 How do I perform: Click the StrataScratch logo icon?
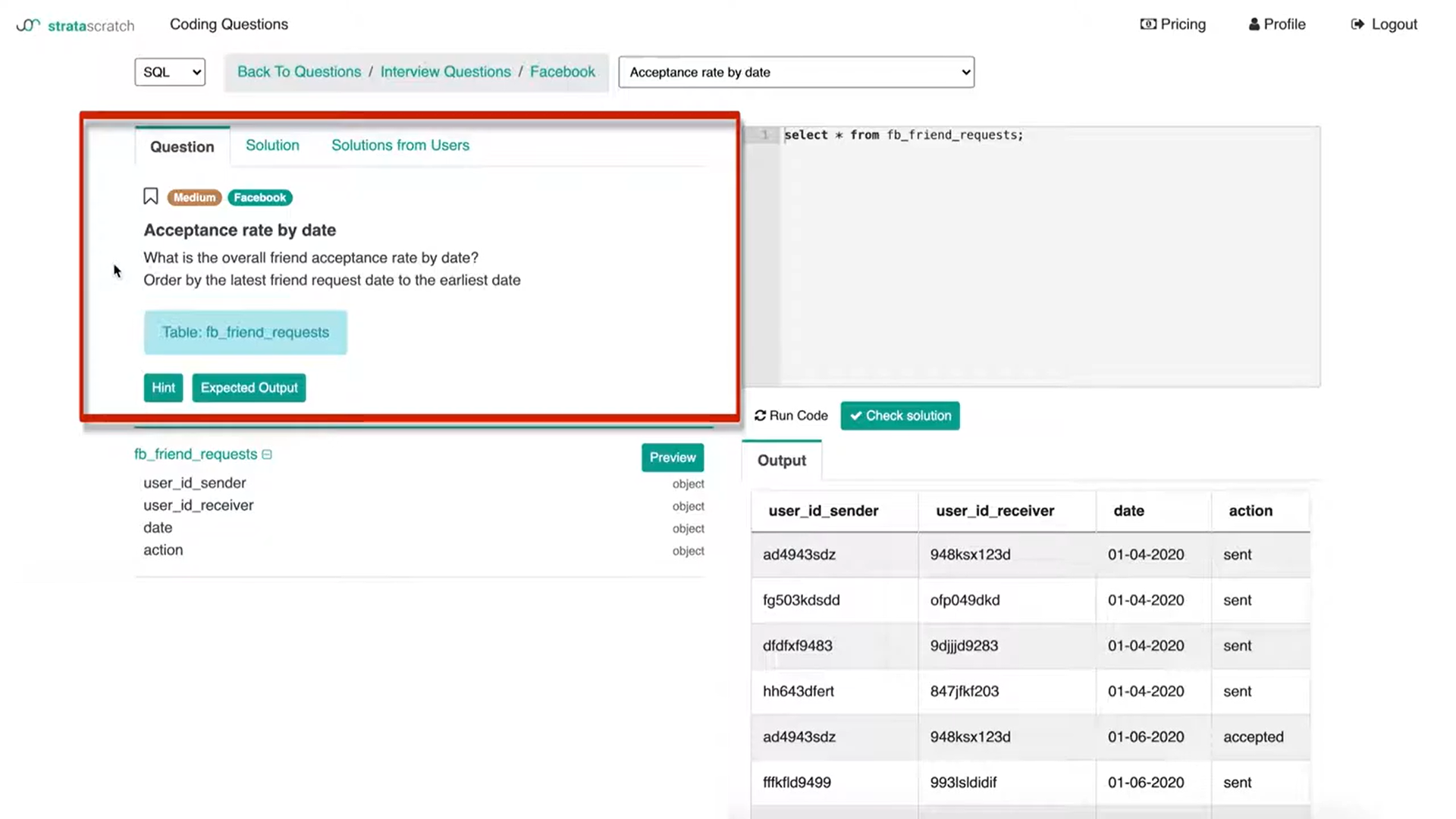click(x=28, y=25)
